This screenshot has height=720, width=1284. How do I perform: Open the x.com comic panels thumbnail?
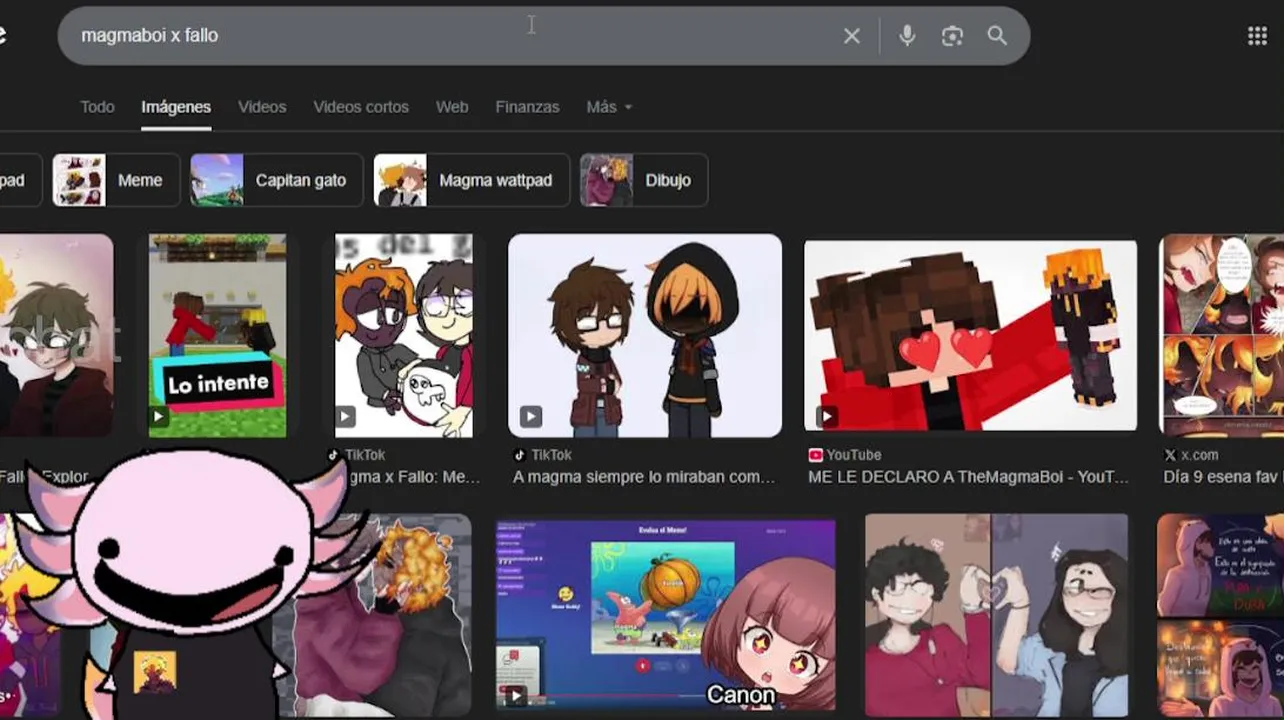click(1221, 336)
